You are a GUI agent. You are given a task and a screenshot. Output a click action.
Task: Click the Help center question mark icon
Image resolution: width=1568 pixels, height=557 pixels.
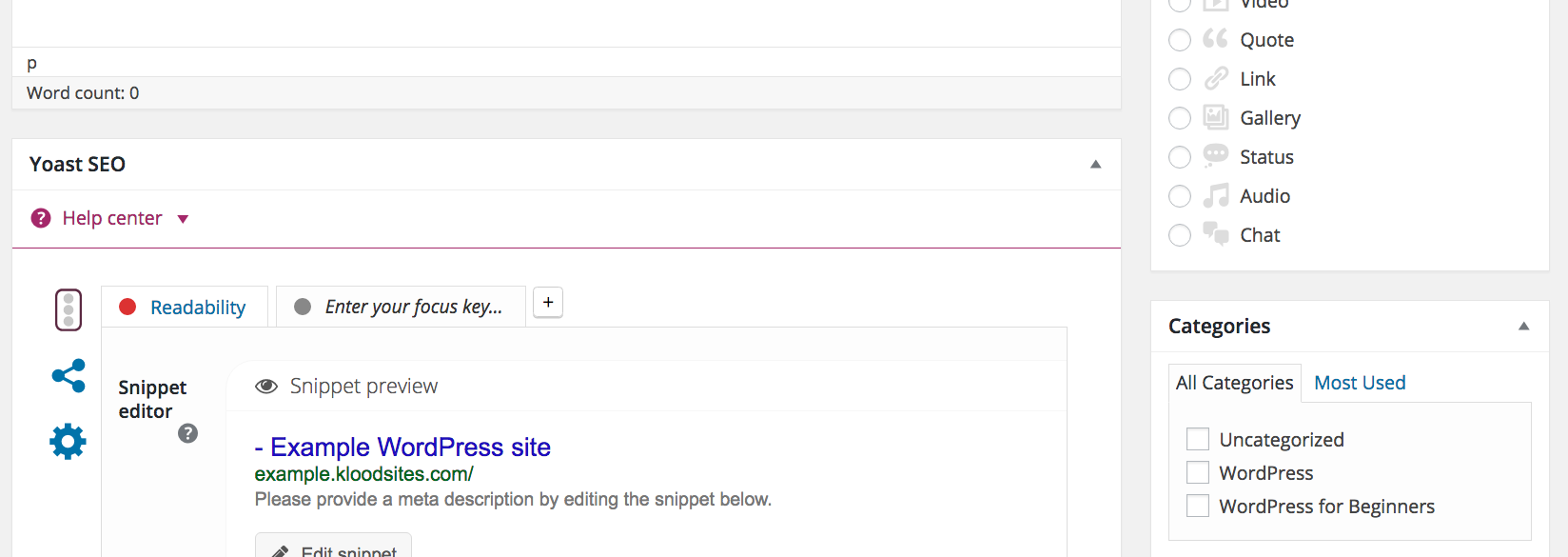click(x=41, y=218)
